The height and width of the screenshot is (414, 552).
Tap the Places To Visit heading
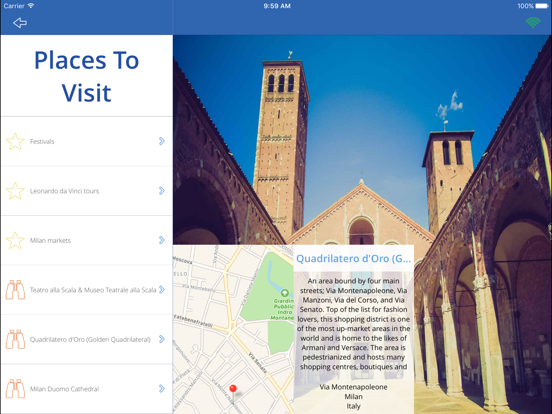coord(87,76)
